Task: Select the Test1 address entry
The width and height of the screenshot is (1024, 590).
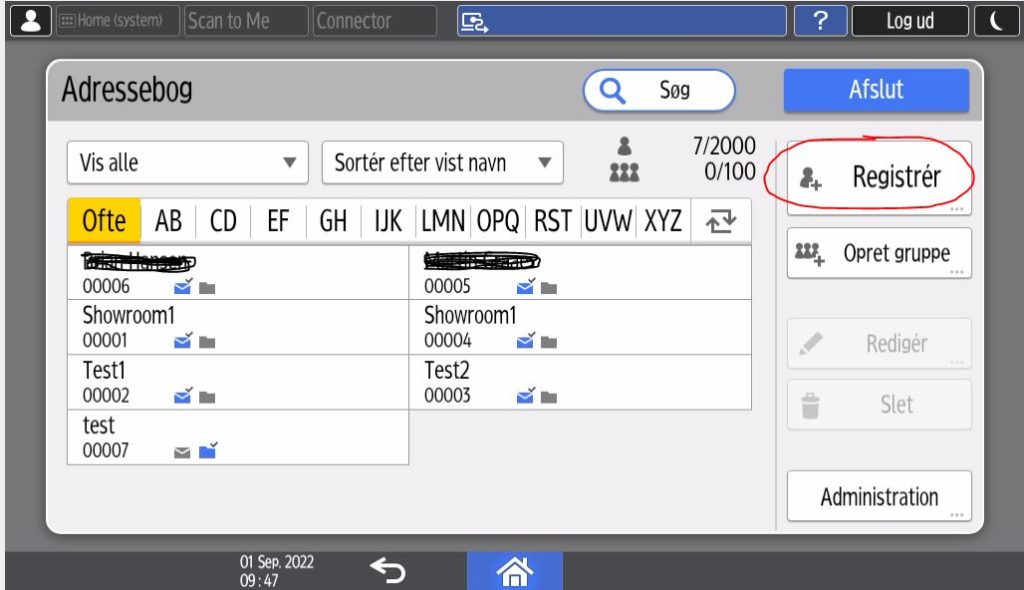Action: coord(237,382)
